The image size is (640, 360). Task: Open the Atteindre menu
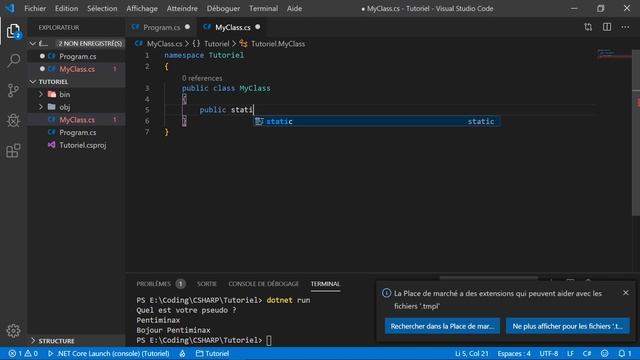(x=182, y=8)
